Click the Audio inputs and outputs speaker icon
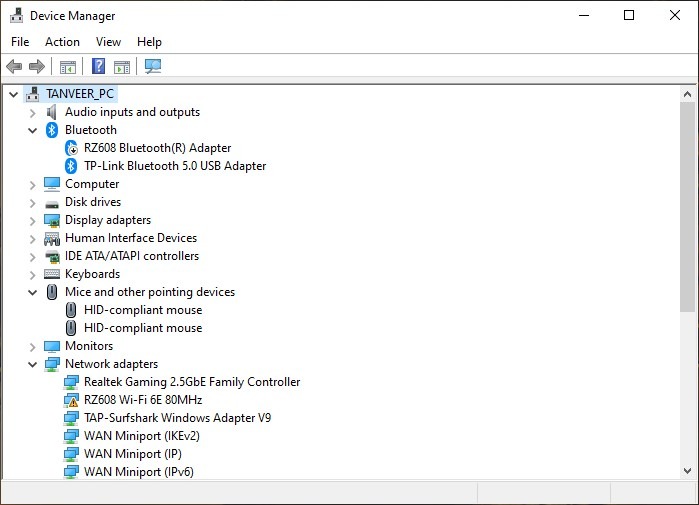699x505 pixels. 52,112
